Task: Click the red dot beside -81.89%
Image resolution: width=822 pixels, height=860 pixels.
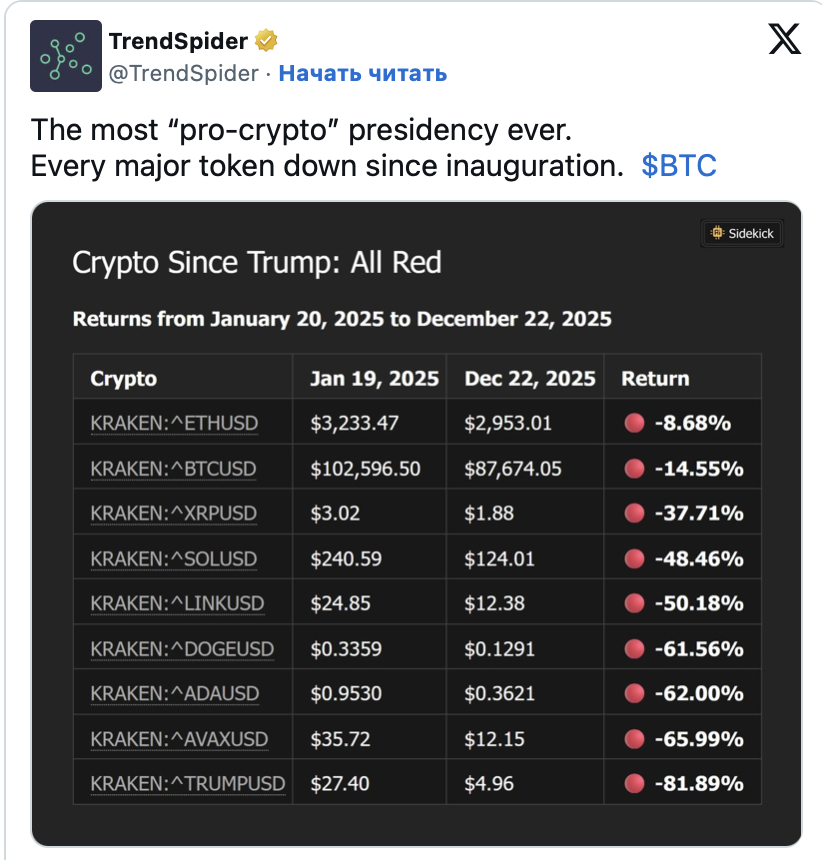Action: tap(633, 783)
